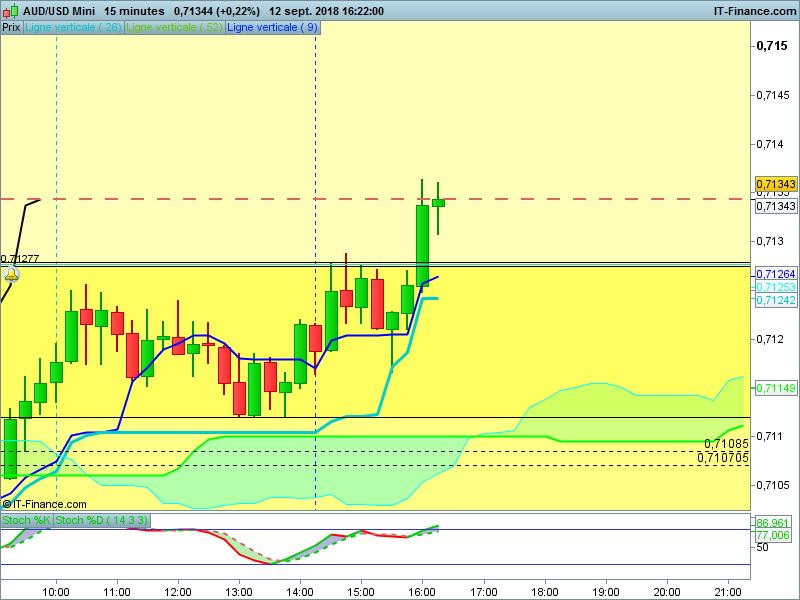Click the 50 level label on stochastic axis
This screenshot has height=600, width=800.
[x=762, y=547]
